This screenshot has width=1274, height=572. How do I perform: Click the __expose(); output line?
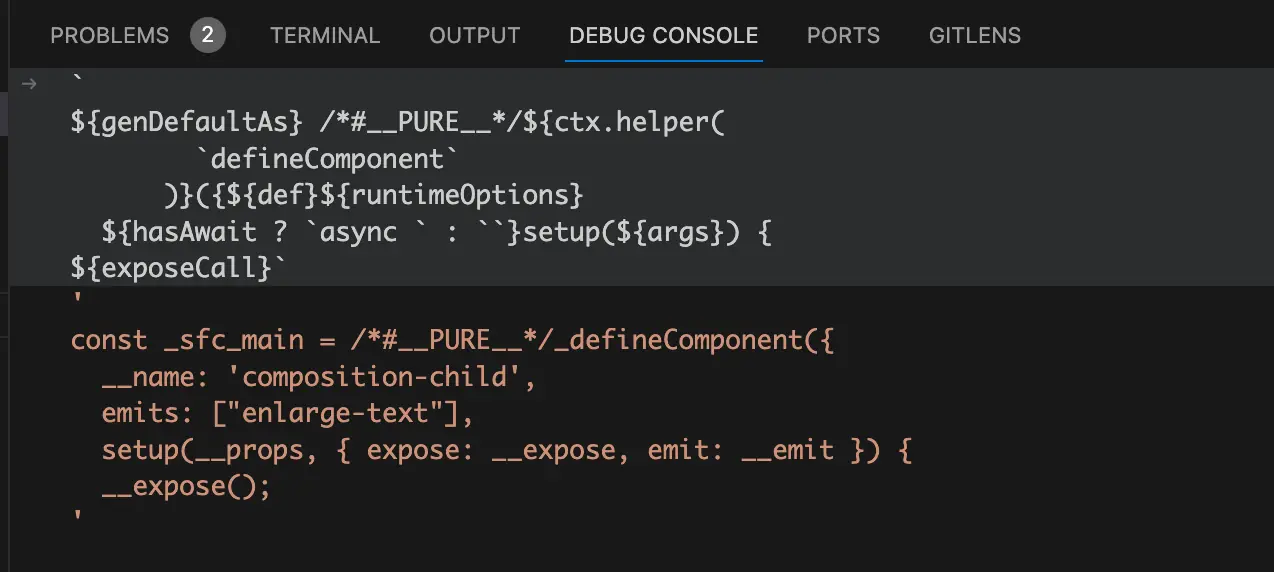186,487
